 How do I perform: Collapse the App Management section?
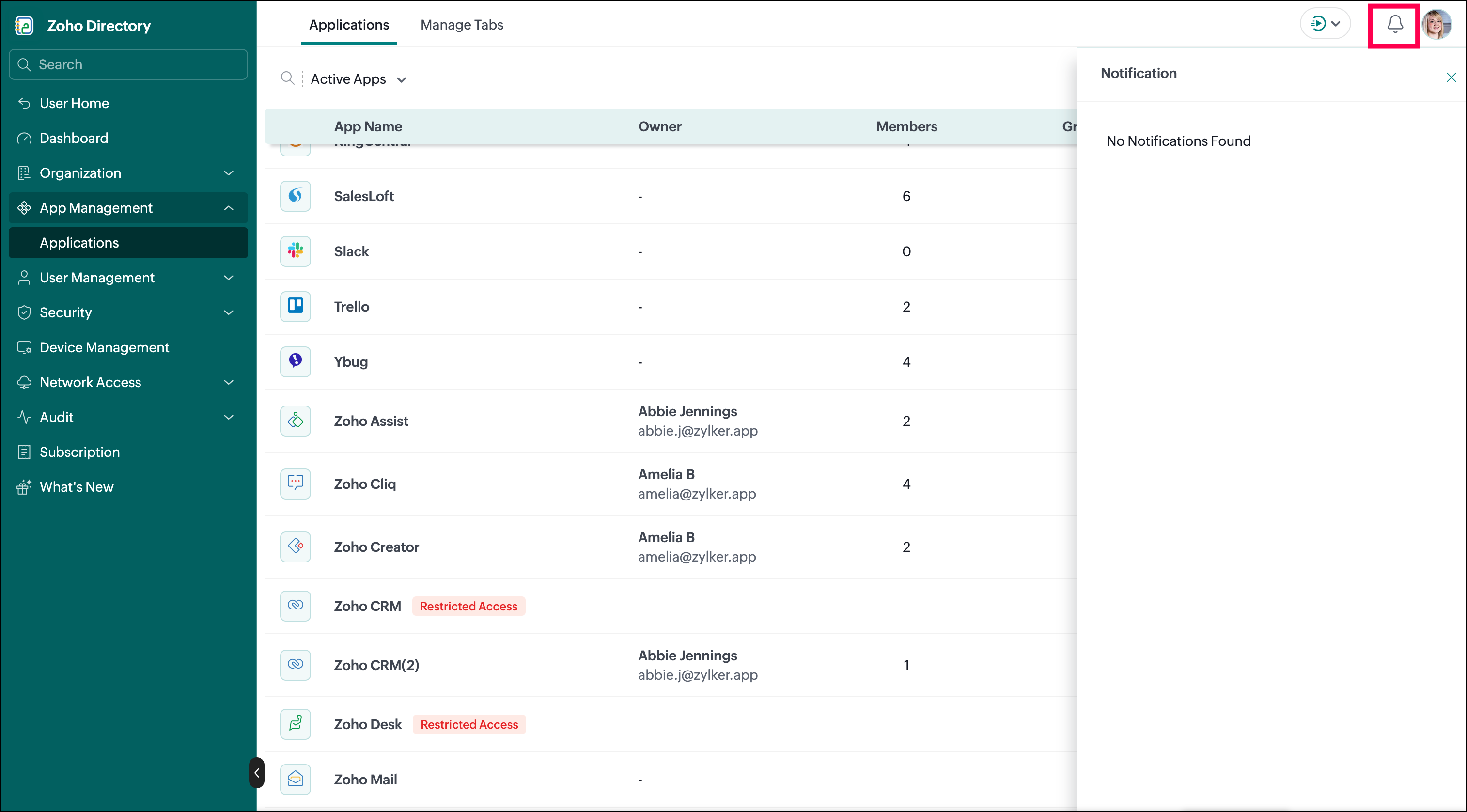pyautogui.click(x=128, y=208)
